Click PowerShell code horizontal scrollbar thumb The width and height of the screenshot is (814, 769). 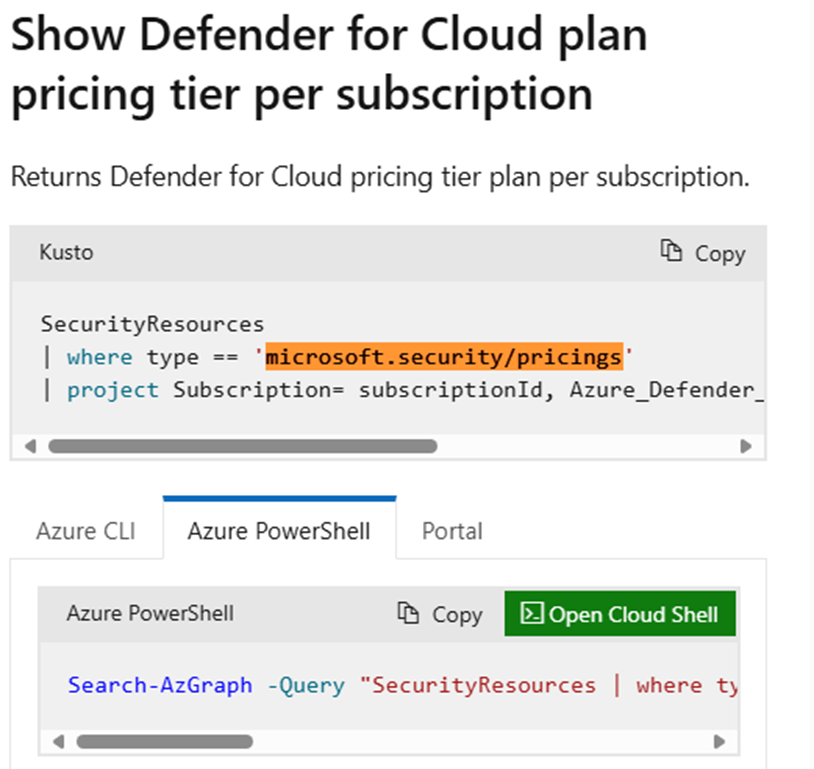(x=165, y=741)
